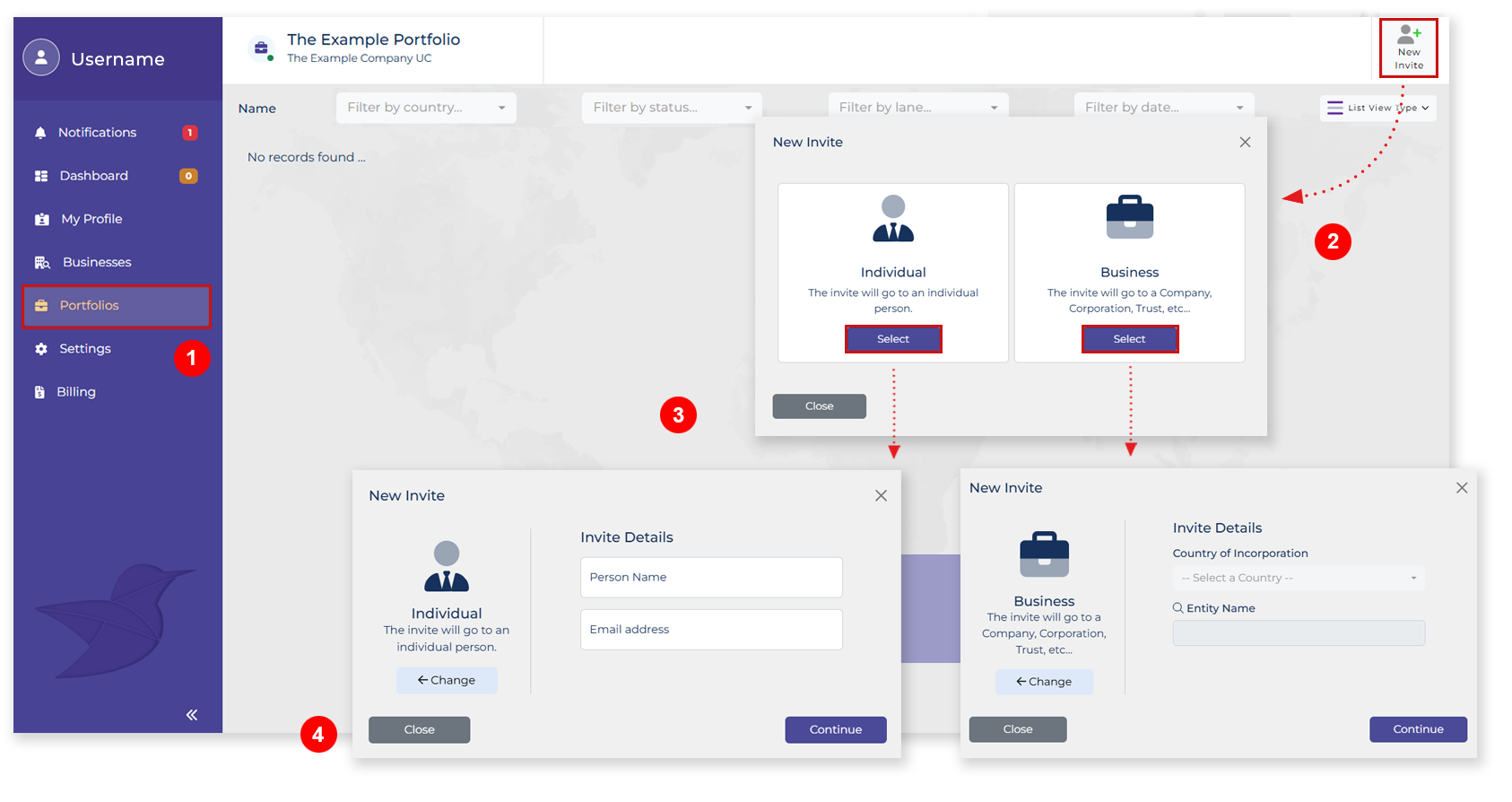Screen dimensions: 1512x802
Task: Click the Name column header
Action: pos(257,109)
